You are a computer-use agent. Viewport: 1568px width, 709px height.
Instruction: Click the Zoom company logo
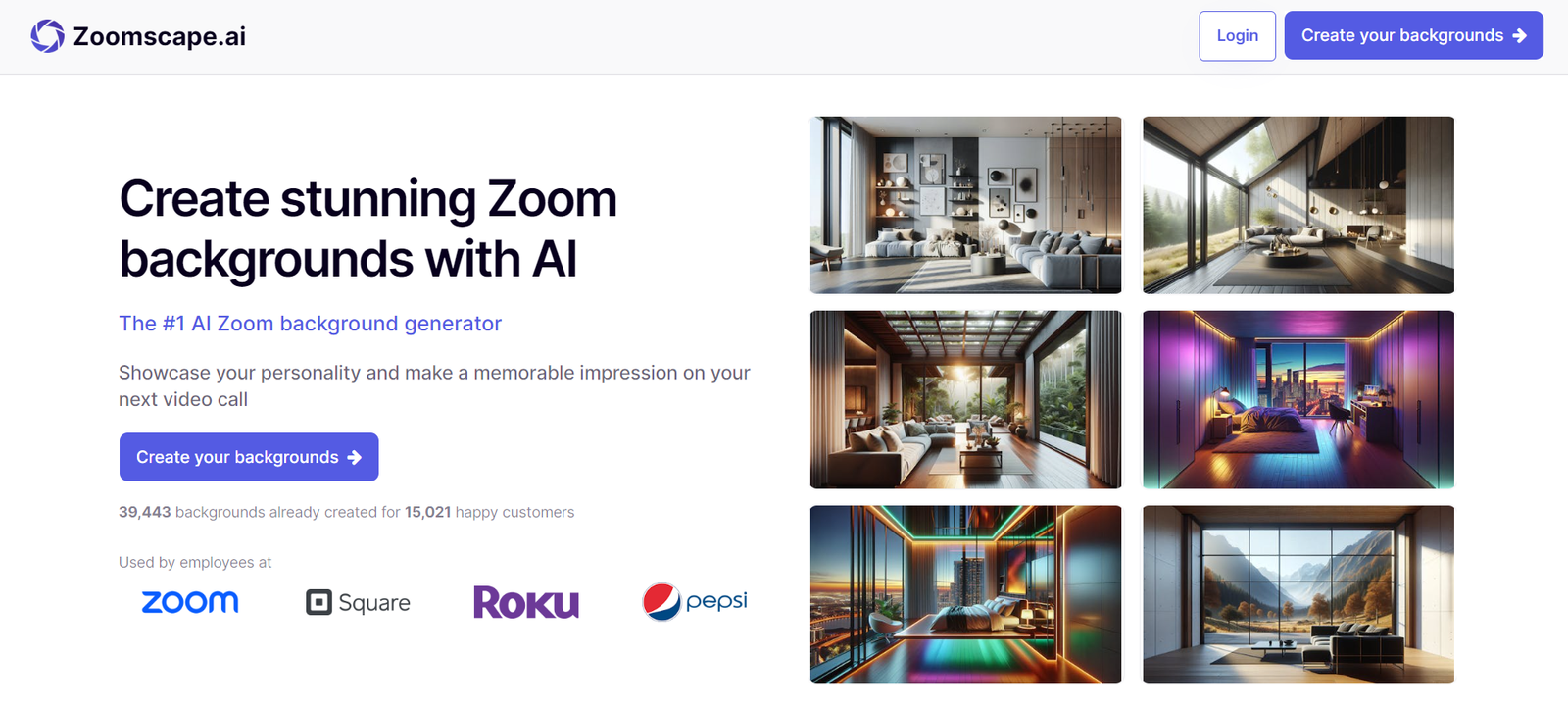190,602
